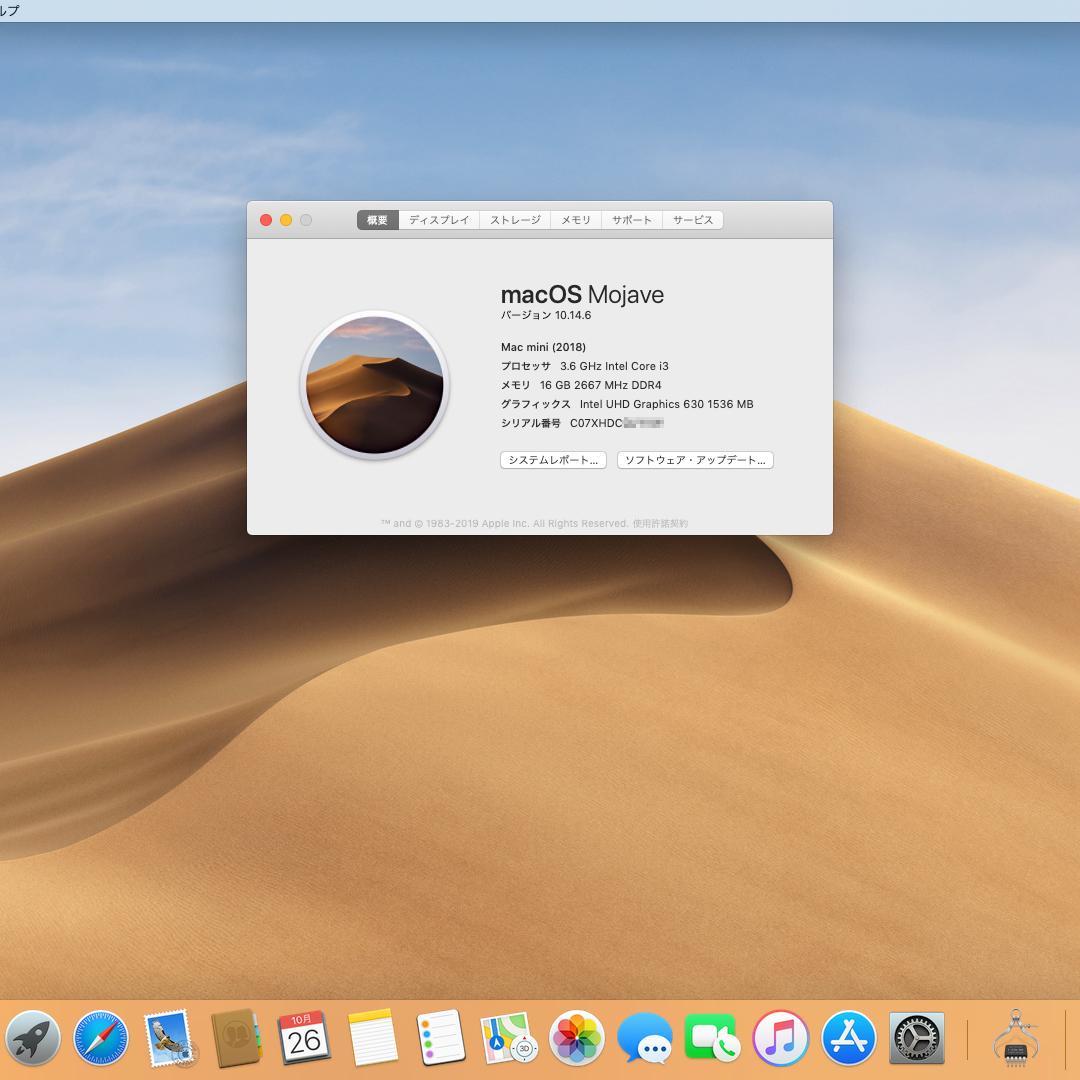
Task: Select the メモリ tab
Action: click(x=576, y=220)
